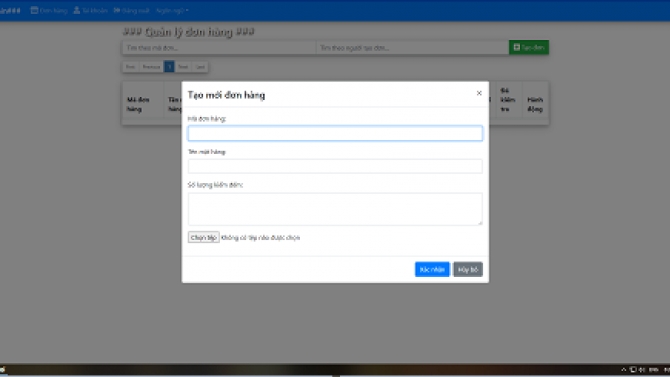
Task: Expand the Ngôn ngữ dropdown
Action: [172, 10]
